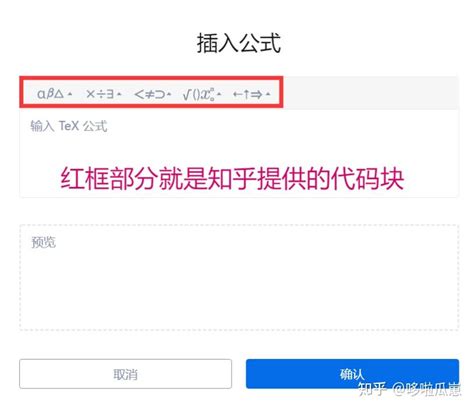Click the empty gray toolbar area right of the arrows
This screenshot has width=474, height=409.
point(371,93)
